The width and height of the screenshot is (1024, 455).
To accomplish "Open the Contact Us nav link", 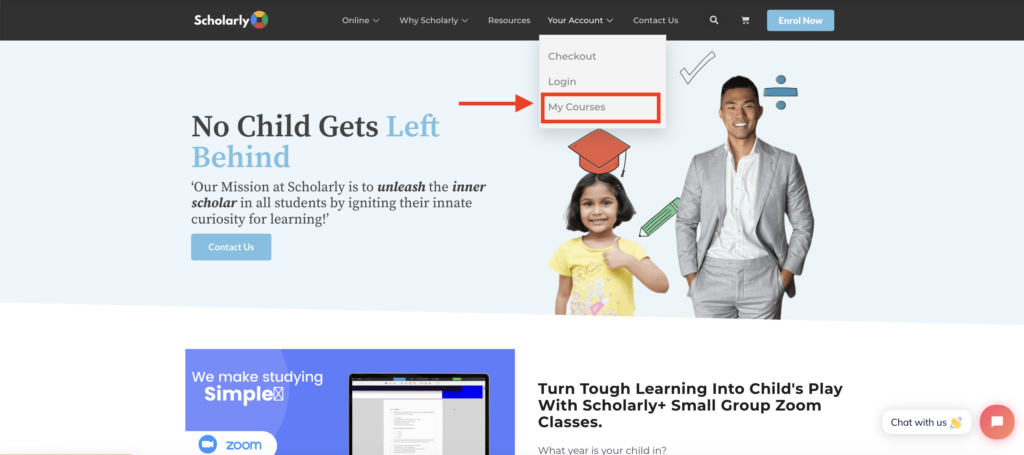I will tap(656, 20).
